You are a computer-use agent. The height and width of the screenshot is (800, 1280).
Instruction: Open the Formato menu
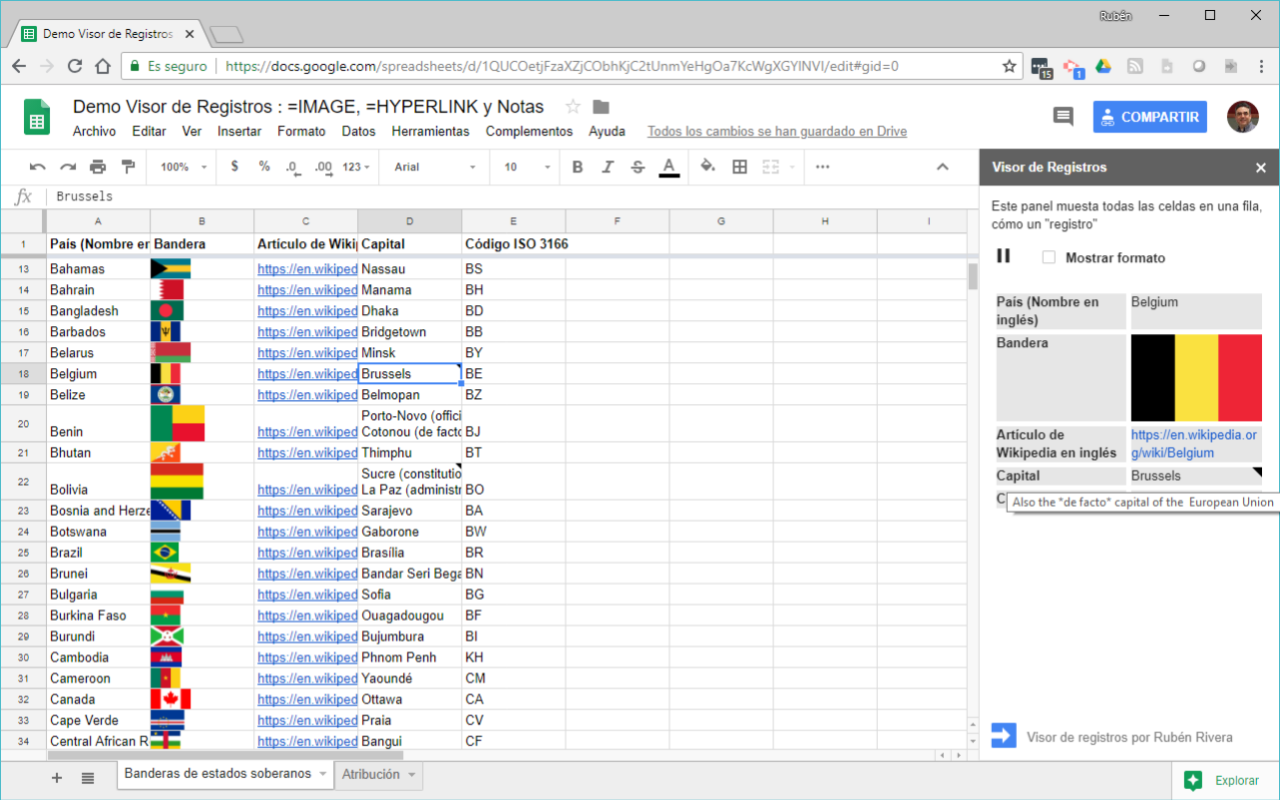click(x=301, y=131)
